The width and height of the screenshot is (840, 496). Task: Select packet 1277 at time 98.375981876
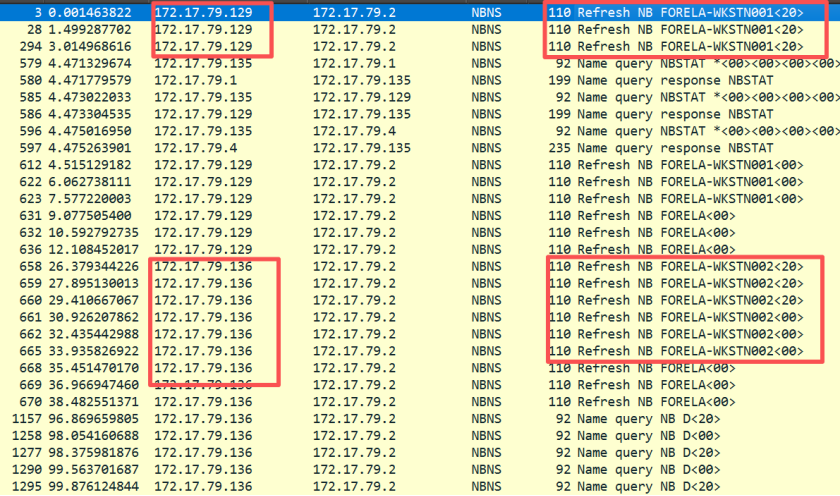pos(420,453)
